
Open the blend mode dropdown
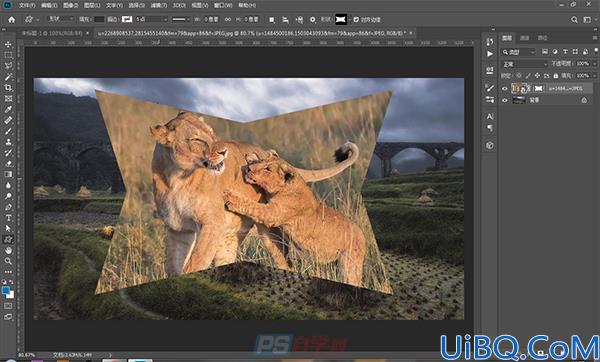(x=525, y=64)
